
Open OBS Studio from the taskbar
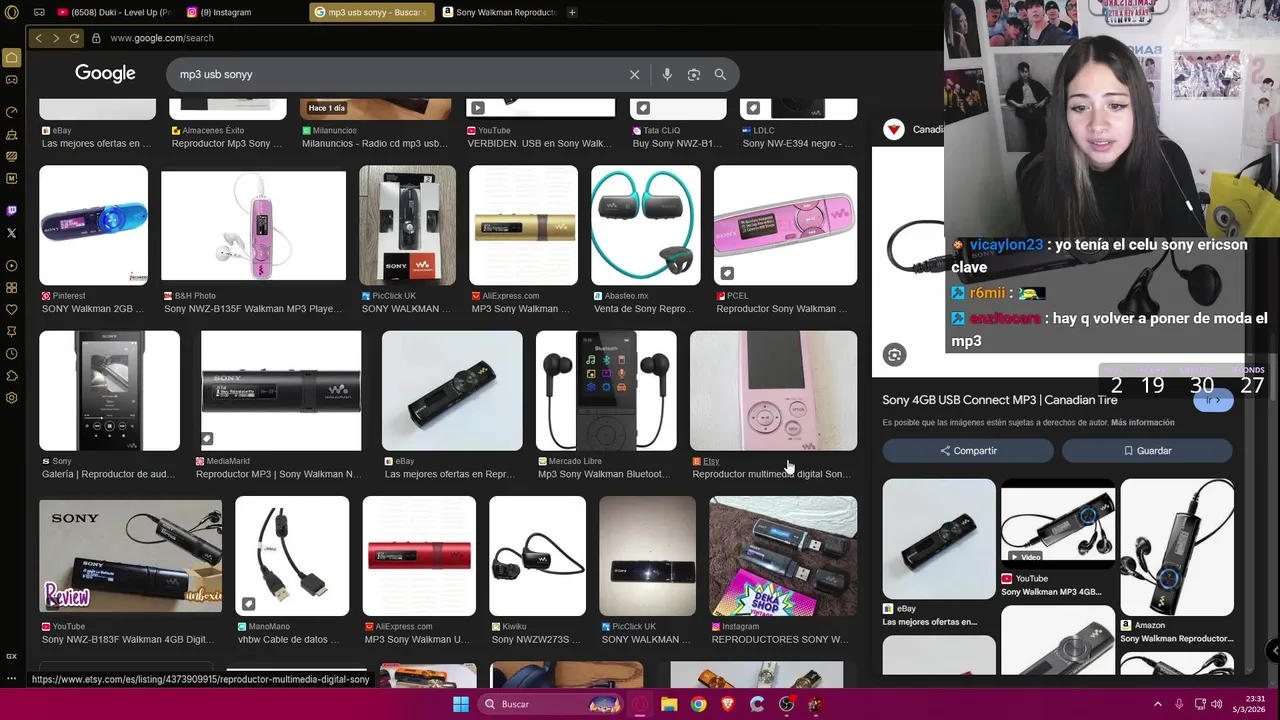tap(786, 704)
